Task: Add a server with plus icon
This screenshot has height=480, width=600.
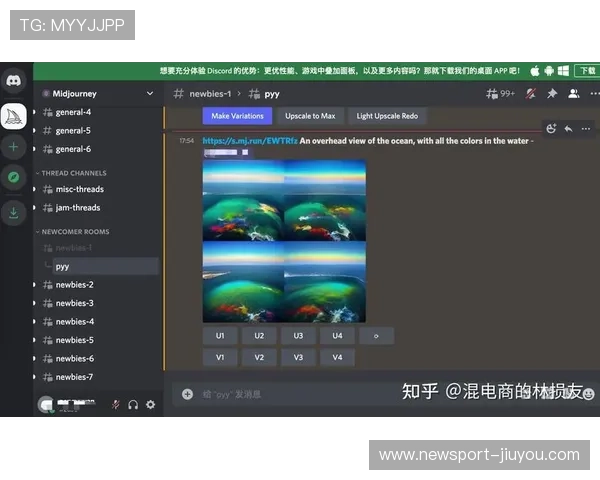Action: 14,147
